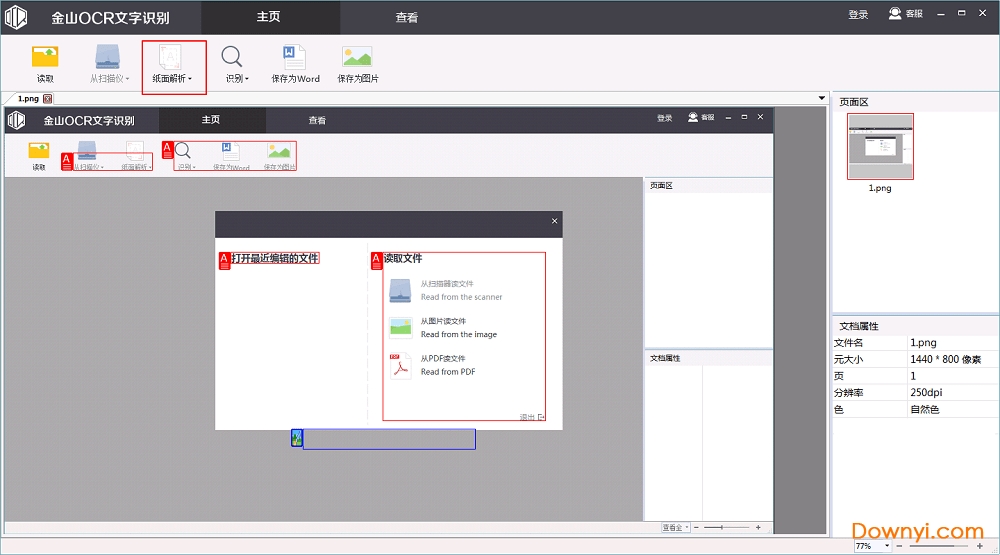Click the zoom slider in bottom status bar

pyautogui.click(x=938, y=547)
